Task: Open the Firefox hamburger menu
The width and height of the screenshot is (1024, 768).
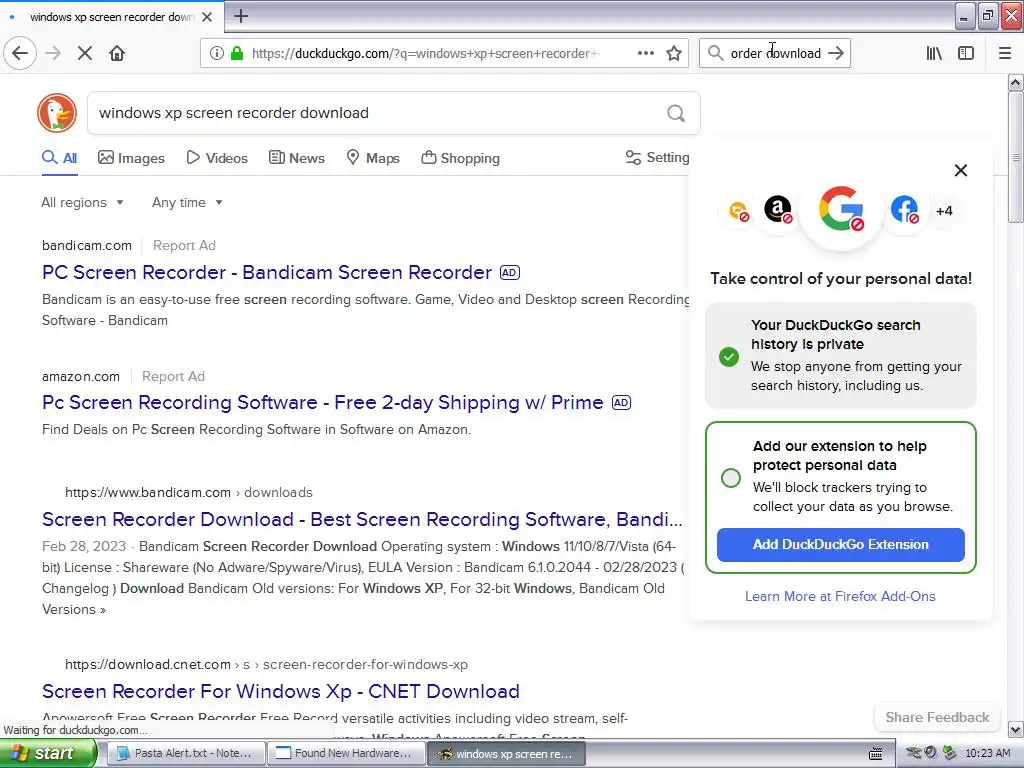Action: pos(1005,54)
